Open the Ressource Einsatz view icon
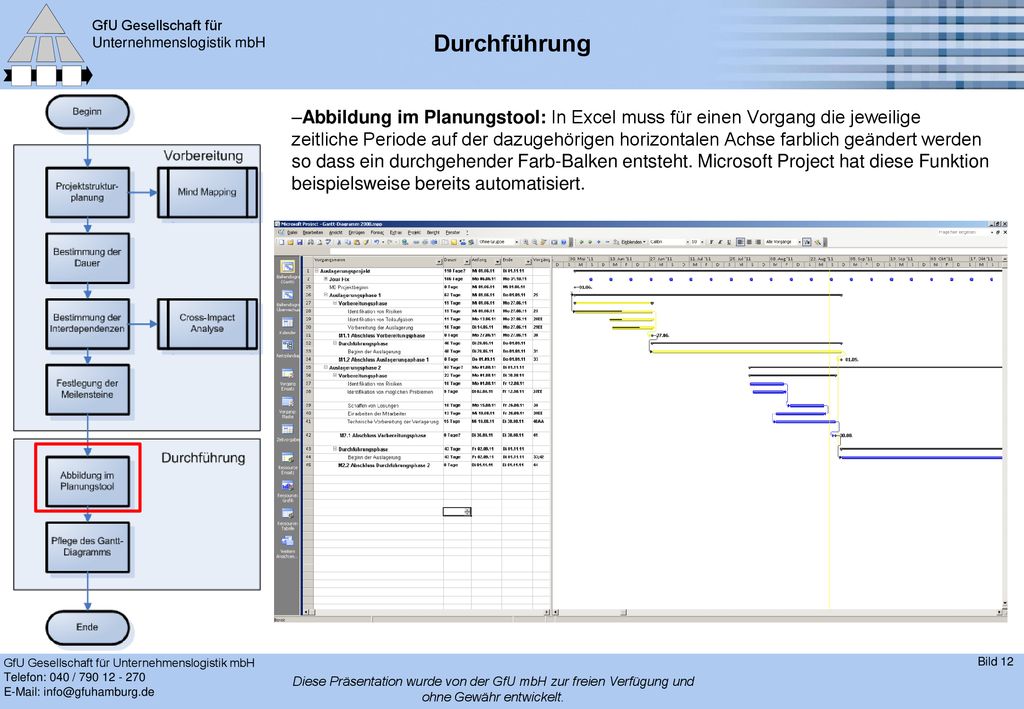1024x709 pixels. pos(287,458)
